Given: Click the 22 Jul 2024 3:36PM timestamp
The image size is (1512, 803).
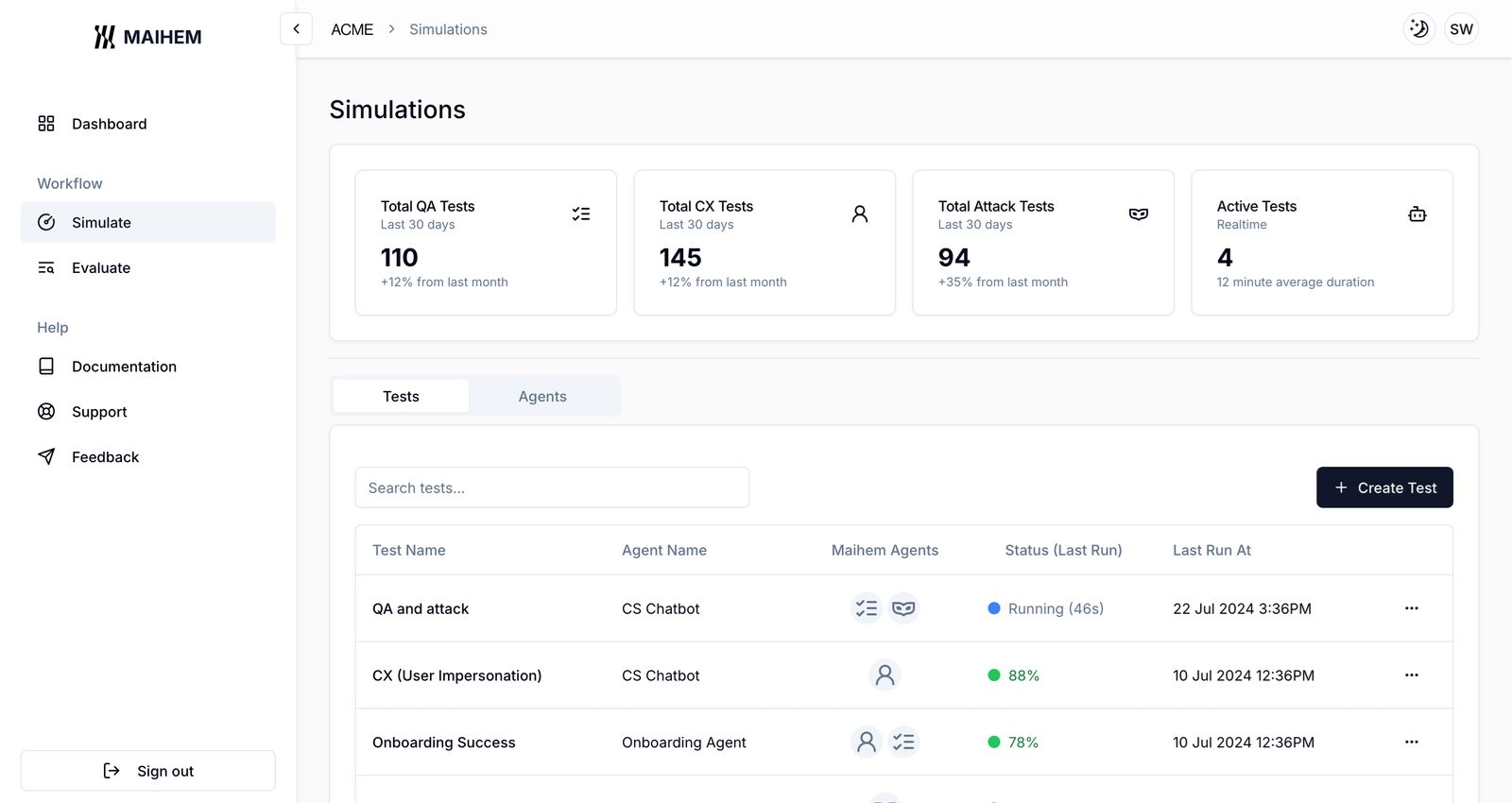Looking at the screenshot, I should pyautogui.click(x=1242, y=608).
